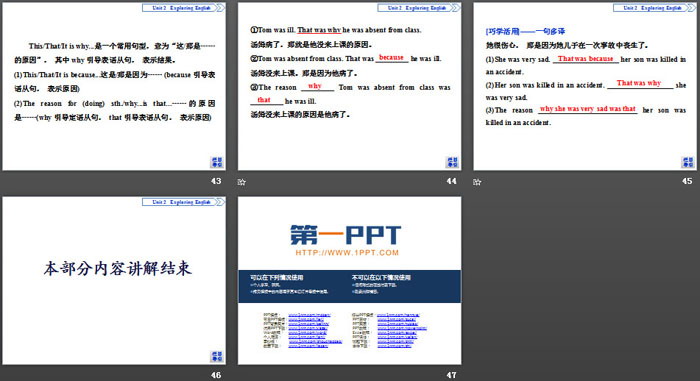Viewport: 700px width, 381px height.
Task: Click the 不可以在以下情况使用 heading on slide 47
Action: click(381, 277)
